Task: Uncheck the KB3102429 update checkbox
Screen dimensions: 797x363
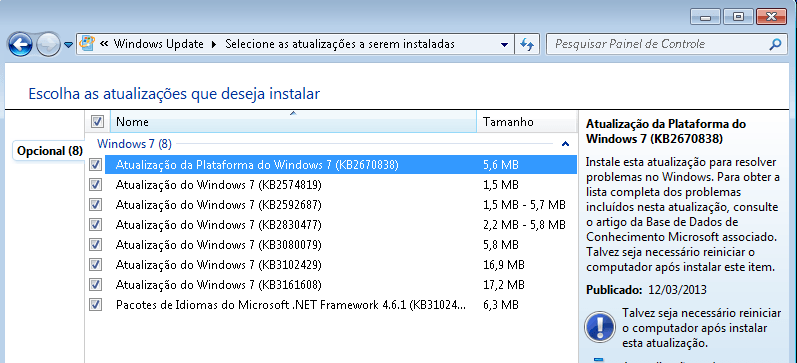Action: 95,264
